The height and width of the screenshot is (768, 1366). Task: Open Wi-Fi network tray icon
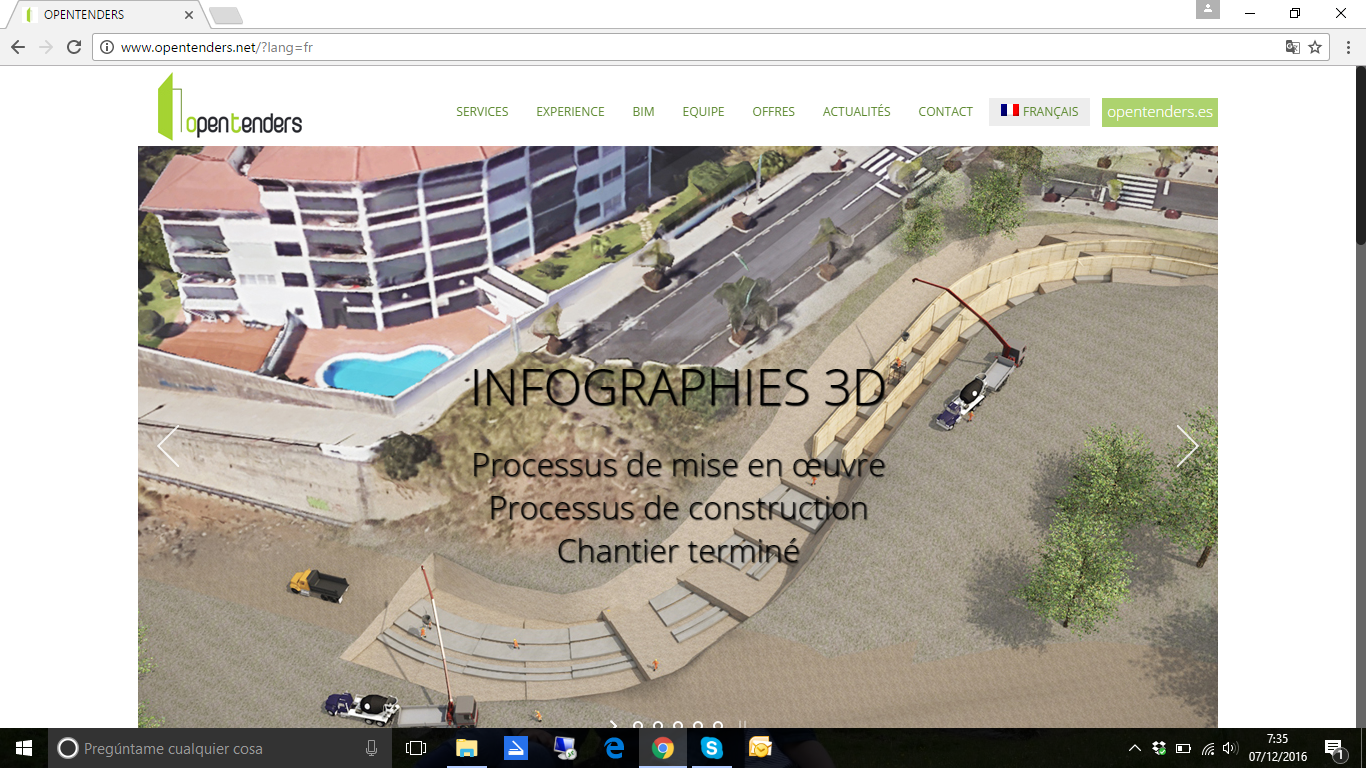click(x=1208, y=748)
